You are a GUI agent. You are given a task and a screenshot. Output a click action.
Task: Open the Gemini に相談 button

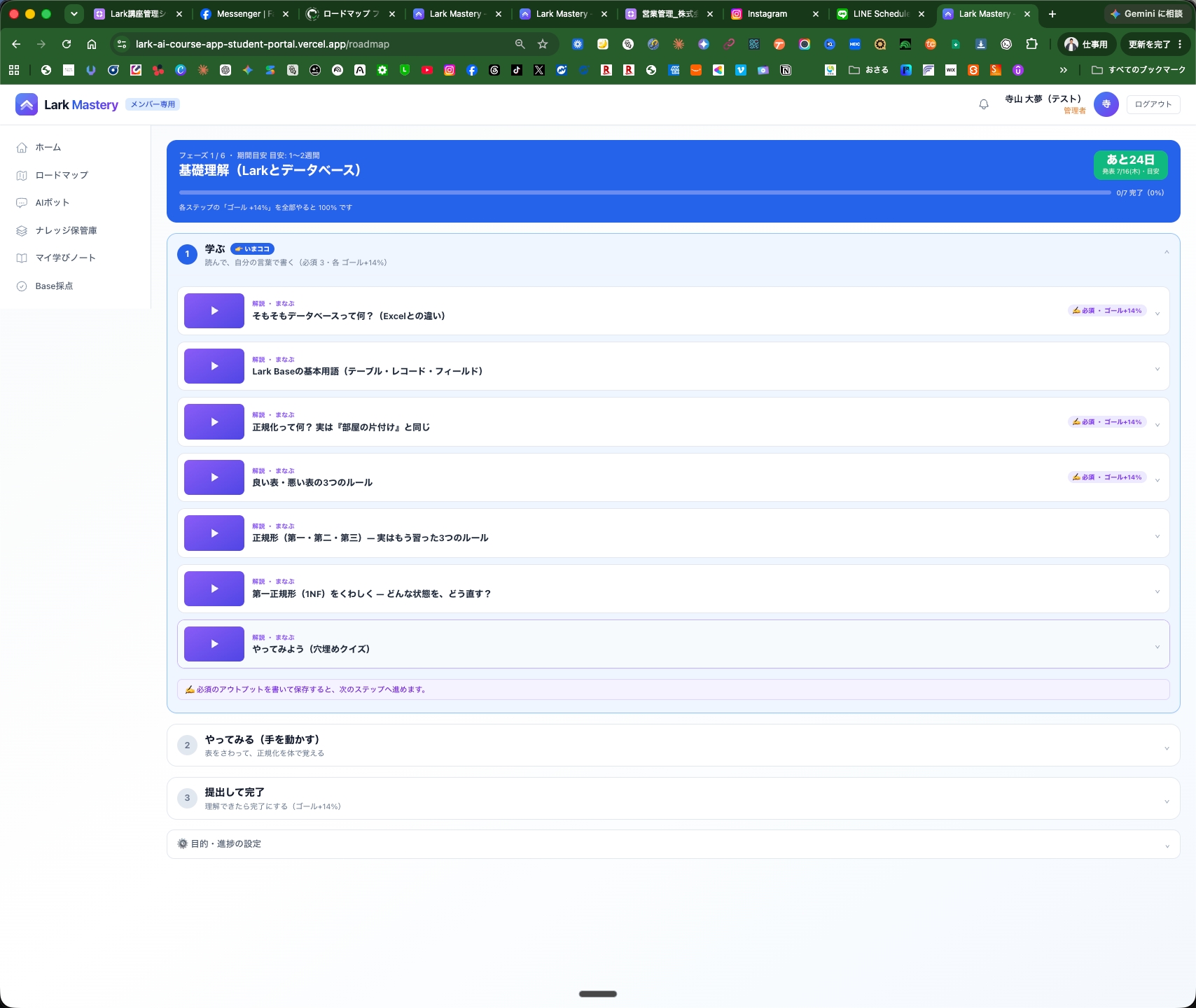1146,14
